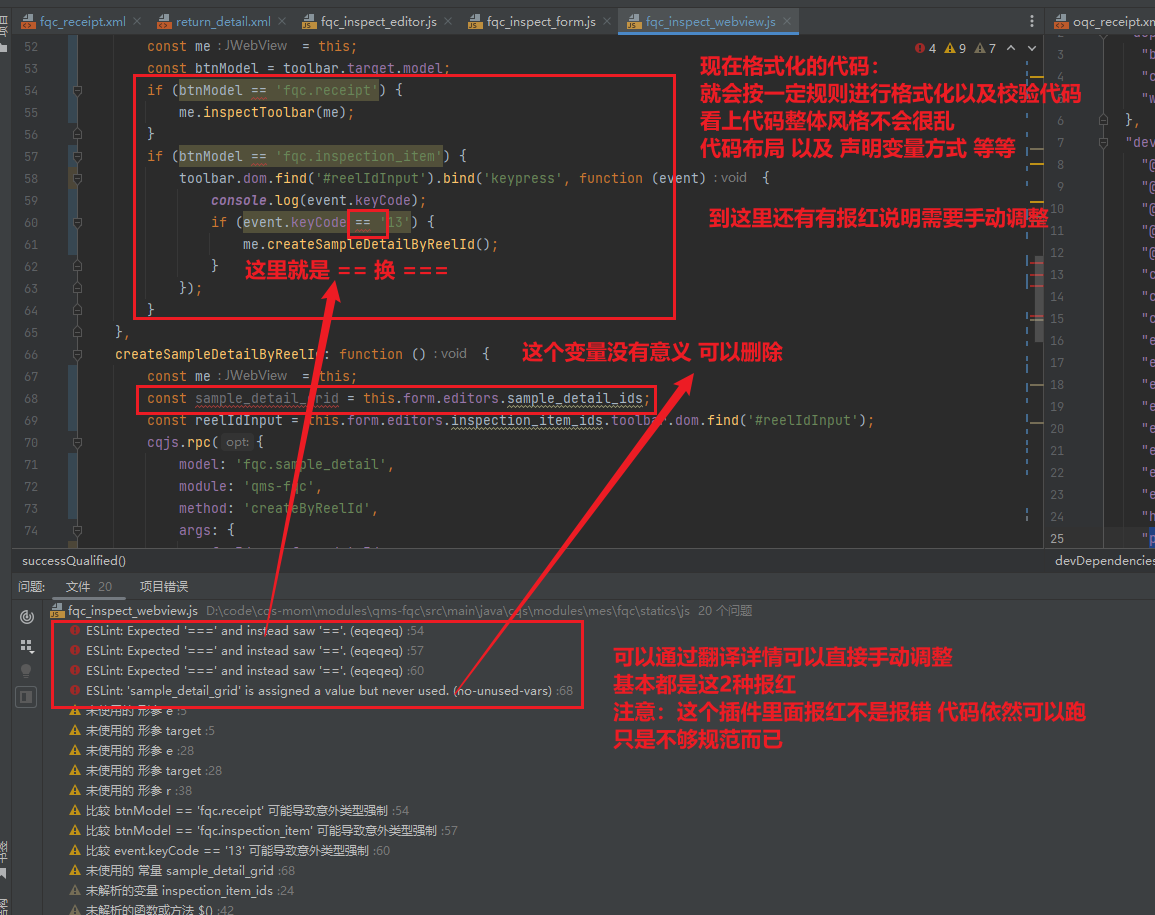Click the inspection widget error count

[926, 49]
